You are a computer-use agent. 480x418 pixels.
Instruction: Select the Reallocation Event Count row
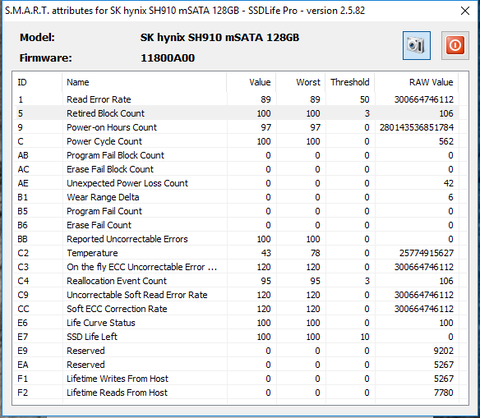(236, 281)
